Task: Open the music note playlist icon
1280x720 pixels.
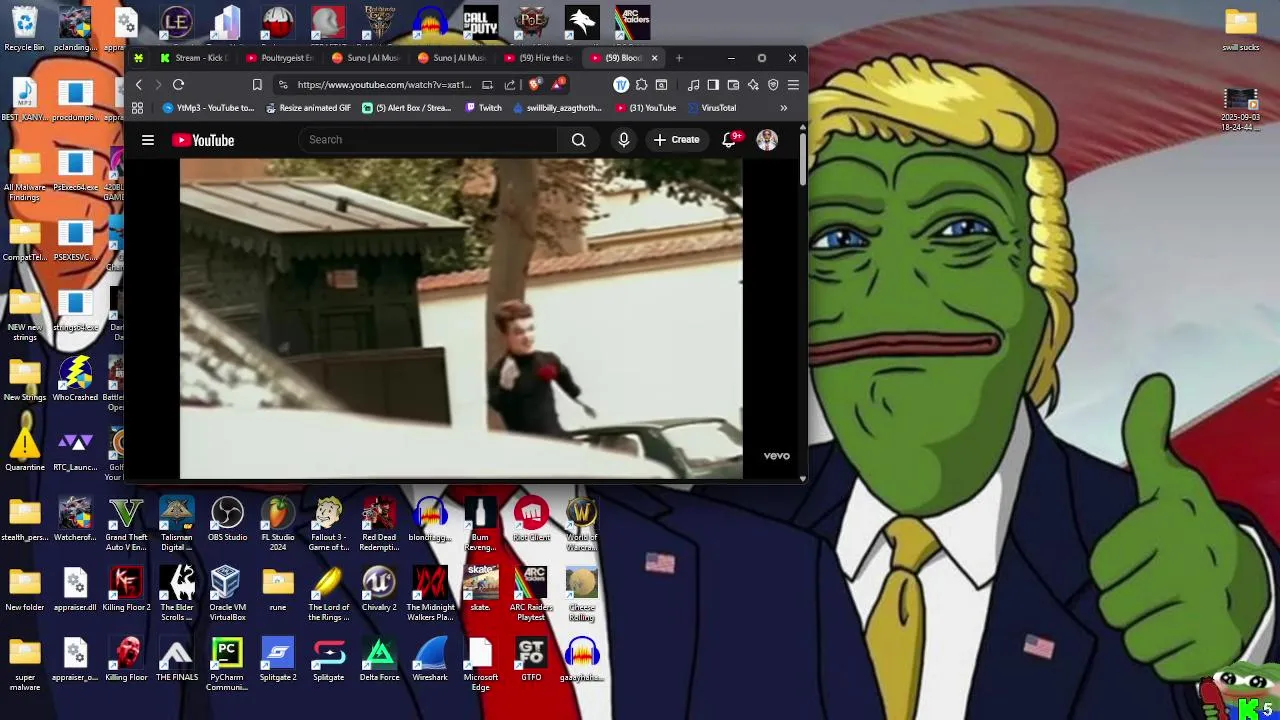Action: tap(693, 85)
